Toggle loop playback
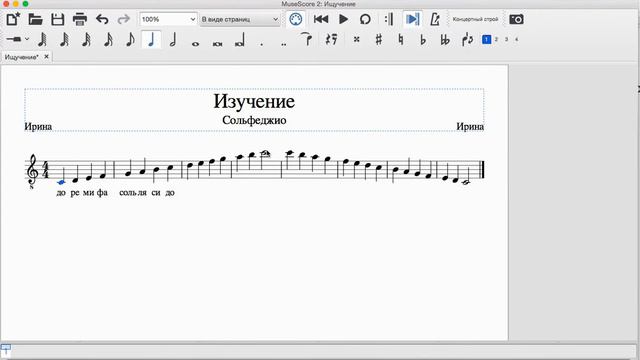The image size is (640, 360). 365,19
